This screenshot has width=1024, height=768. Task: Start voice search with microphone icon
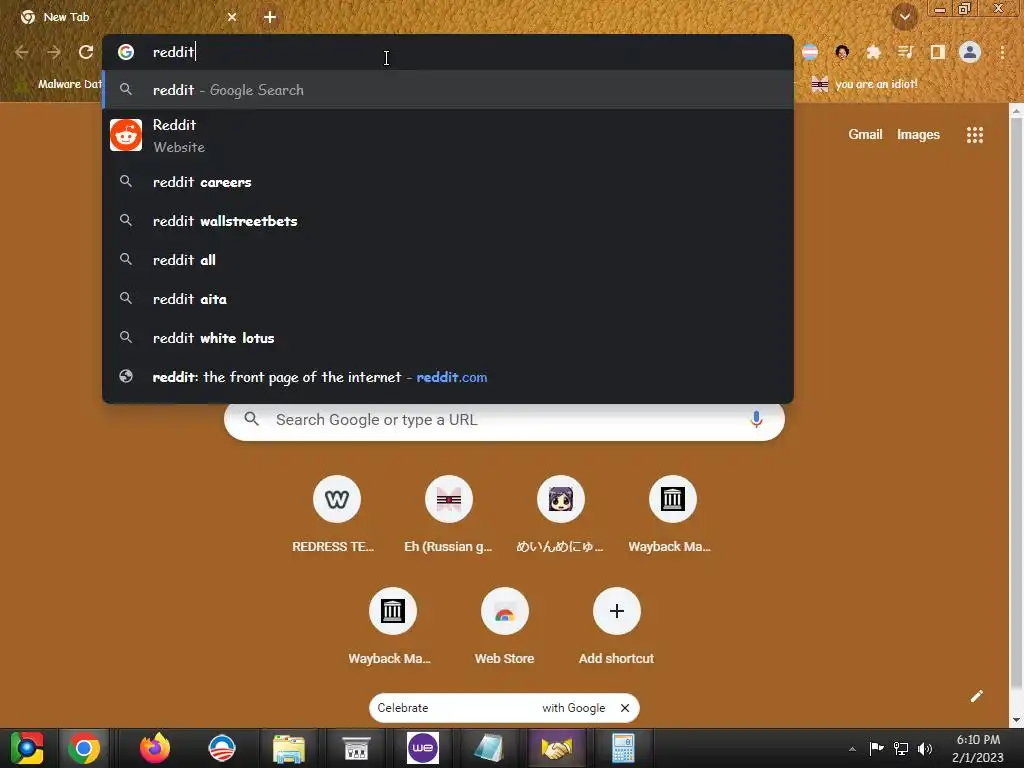pyautogui.click(x=756, y=419)
